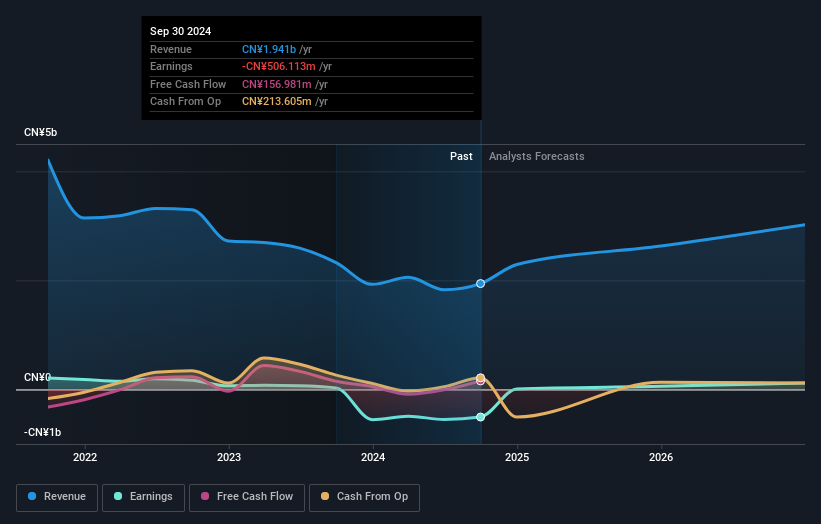Click the CN¥5b y-axis label
Screen dimensions: 821x524
tap(40, 132)
